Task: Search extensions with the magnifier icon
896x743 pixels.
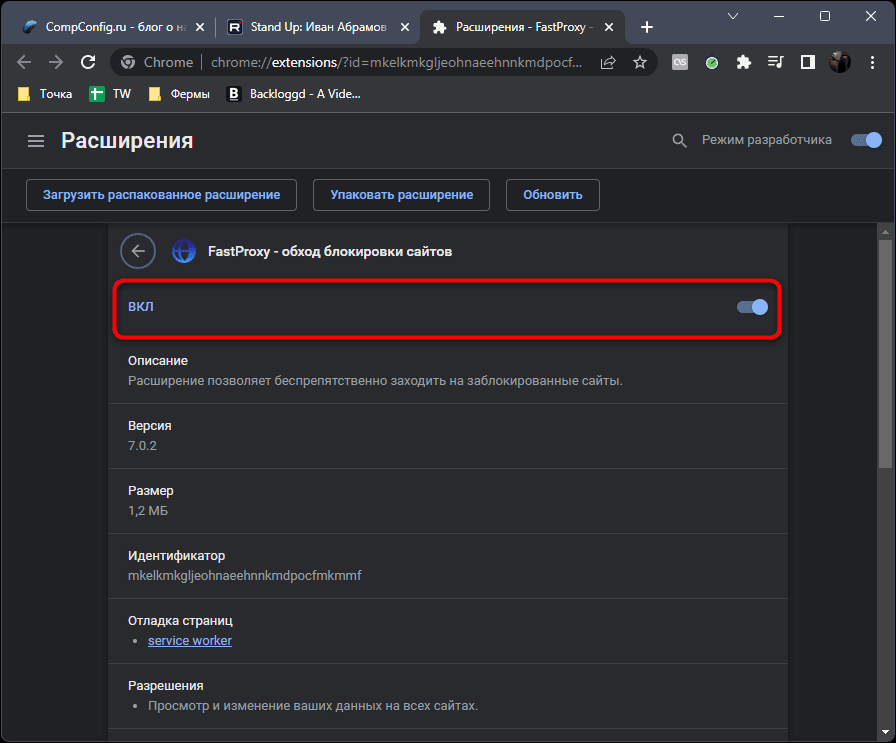Action: [679, 141]
